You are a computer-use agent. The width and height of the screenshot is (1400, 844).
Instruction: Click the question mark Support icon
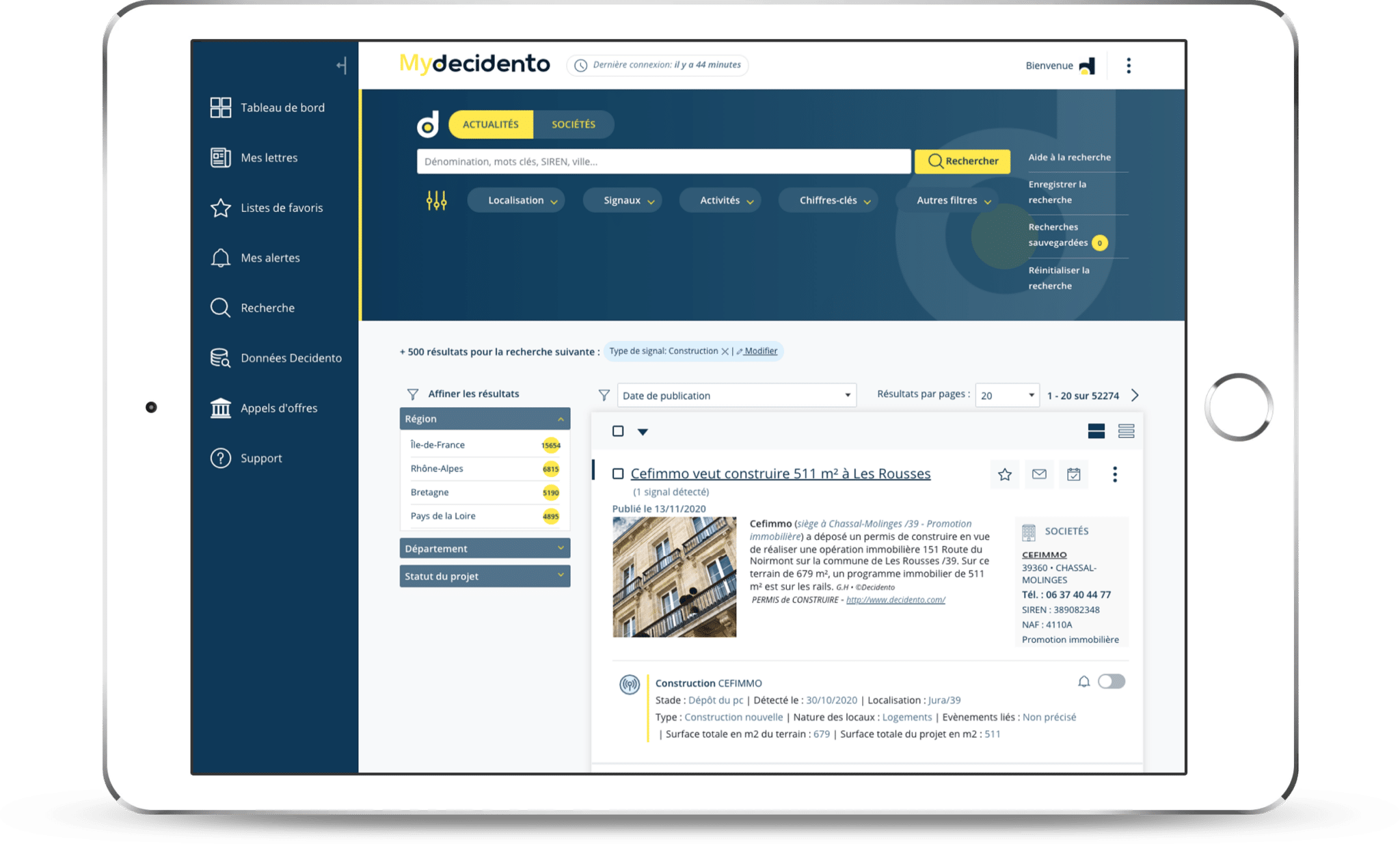click(x=220, y=458)
